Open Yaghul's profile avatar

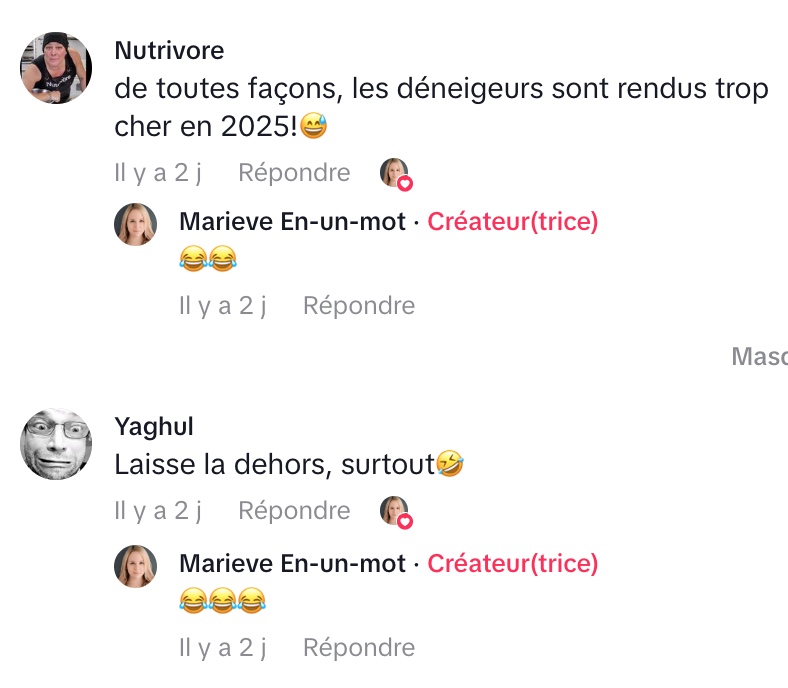(56, 443)
